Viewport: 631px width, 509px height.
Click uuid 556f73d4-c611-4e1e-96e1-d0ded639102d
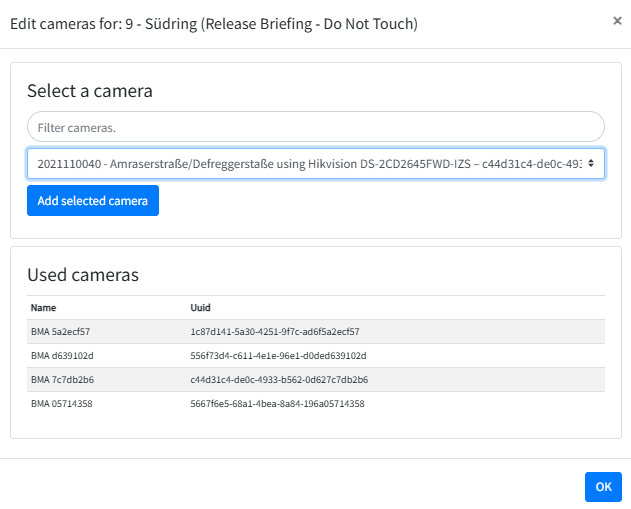pyautogui.click(x=278, y=356)
